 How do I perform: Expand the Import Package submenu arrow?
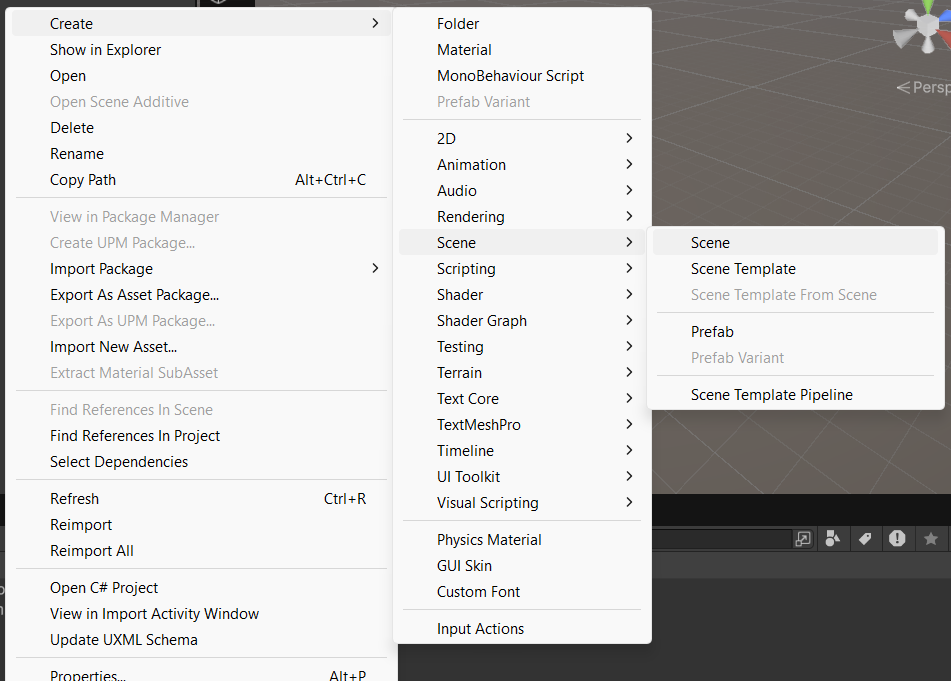[x=375, y=269]
